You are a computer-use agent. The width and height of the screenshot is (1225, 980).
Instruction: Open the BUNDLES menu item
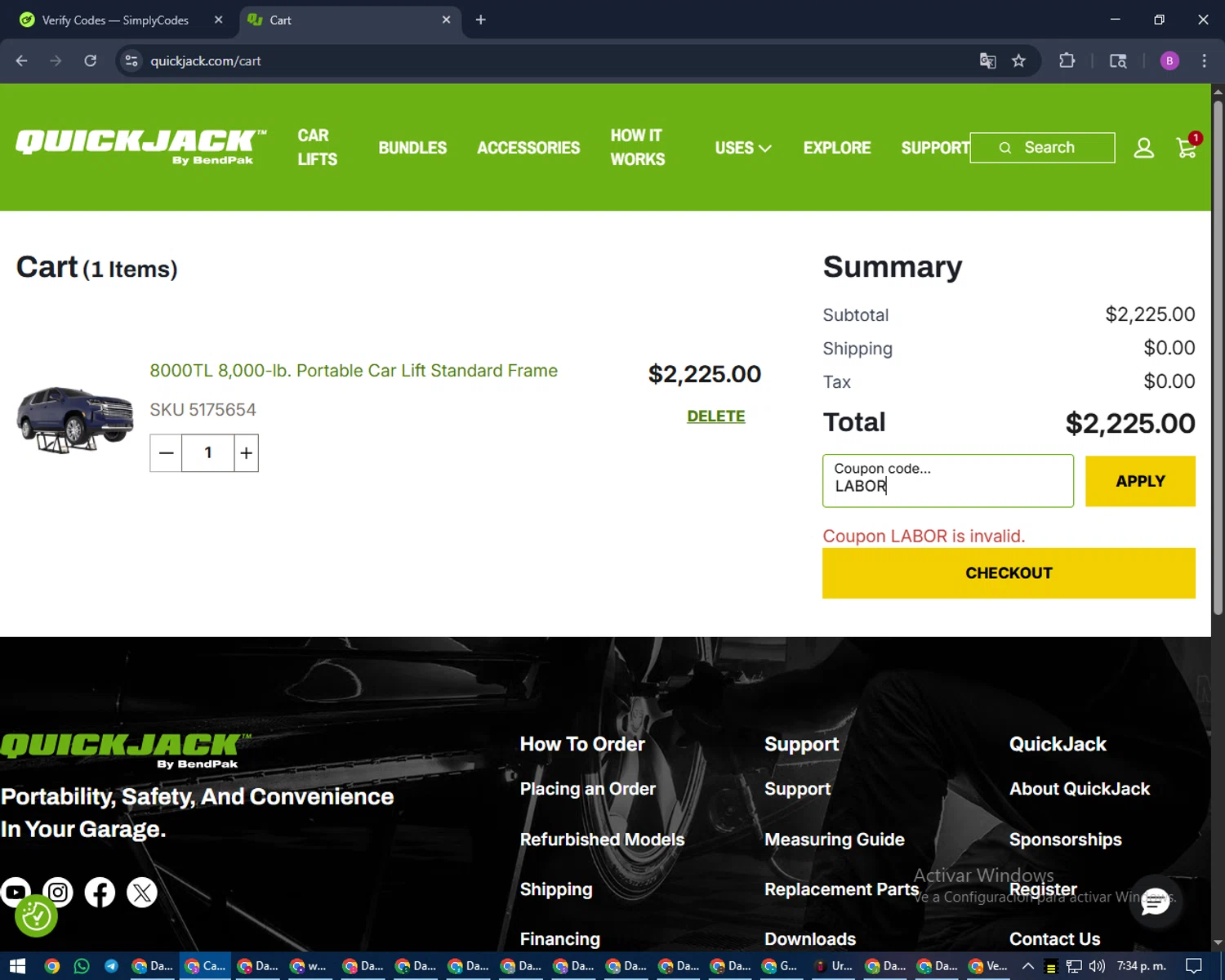click(412, 148)
